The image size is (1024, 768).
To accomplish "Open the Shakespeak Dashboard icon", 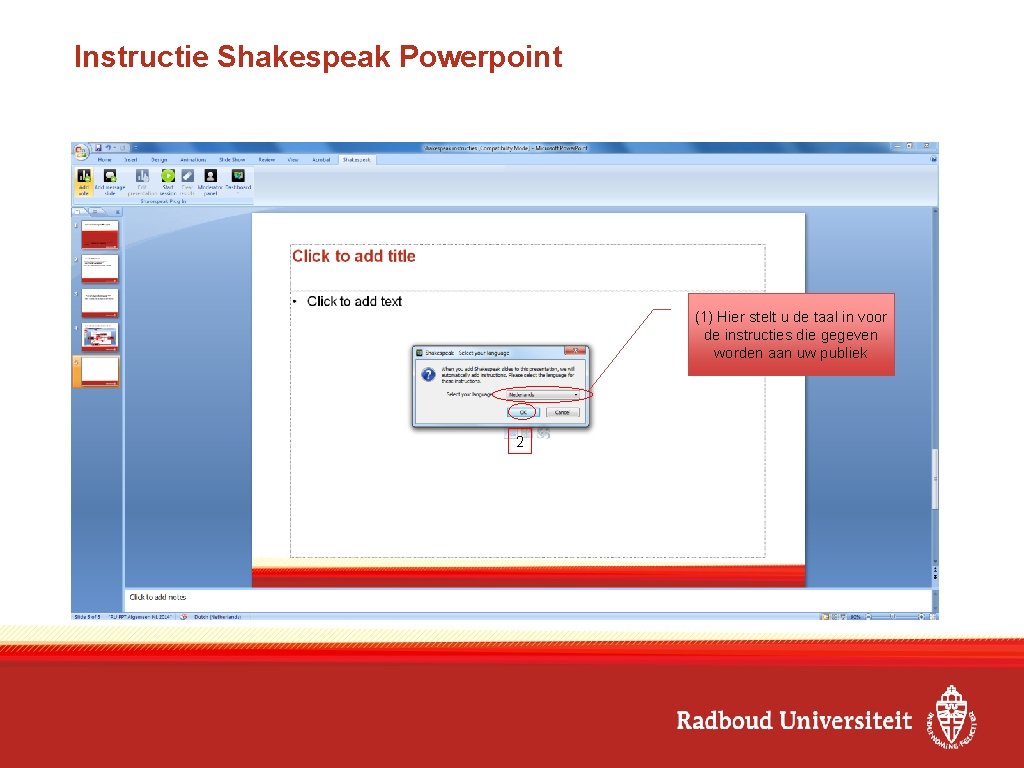I will (x=238, y=176).
